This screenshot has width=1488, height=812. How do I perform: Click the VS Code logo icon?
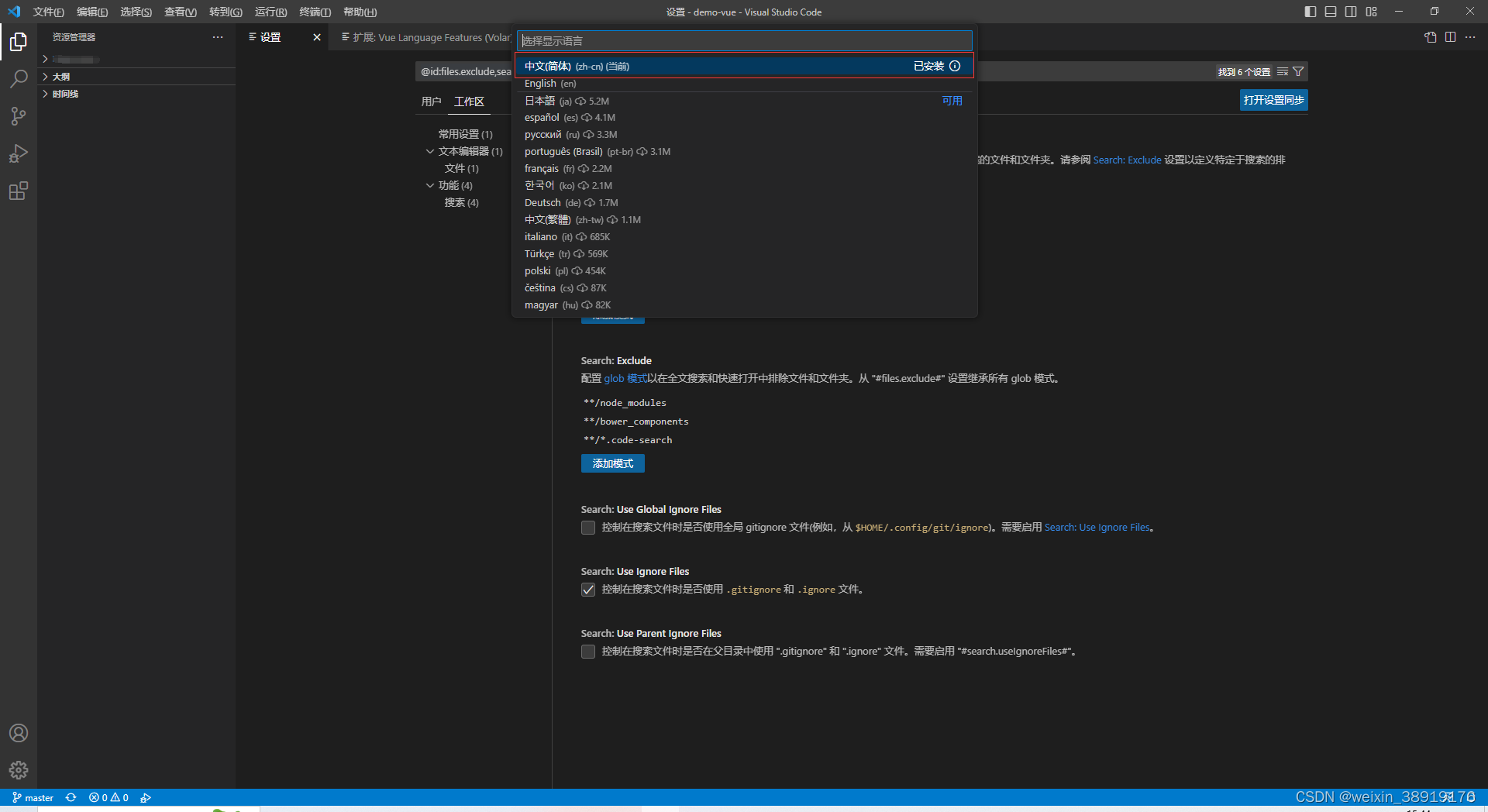coord(14,12)
